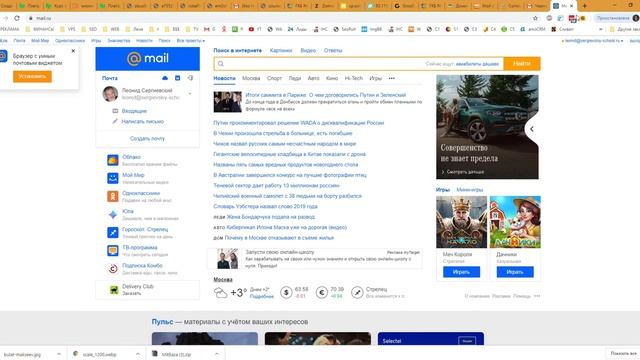Open Новости link in top bar

[x=144, y=40]
